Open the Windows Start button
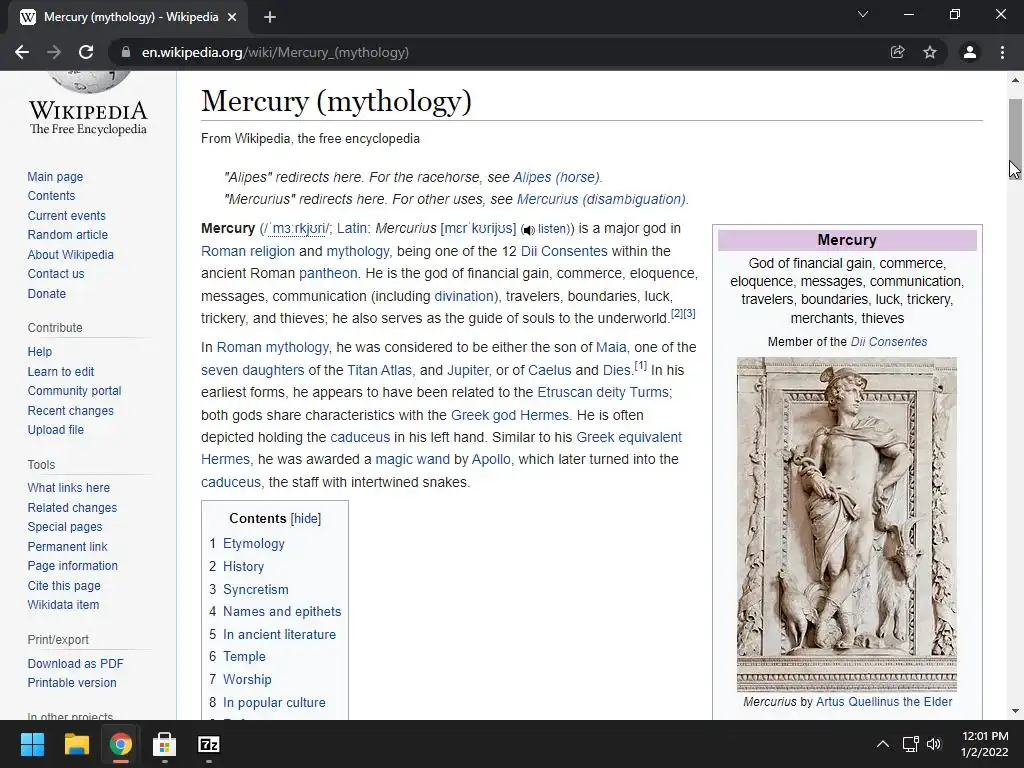1024x768 pixels. [33, 744]
